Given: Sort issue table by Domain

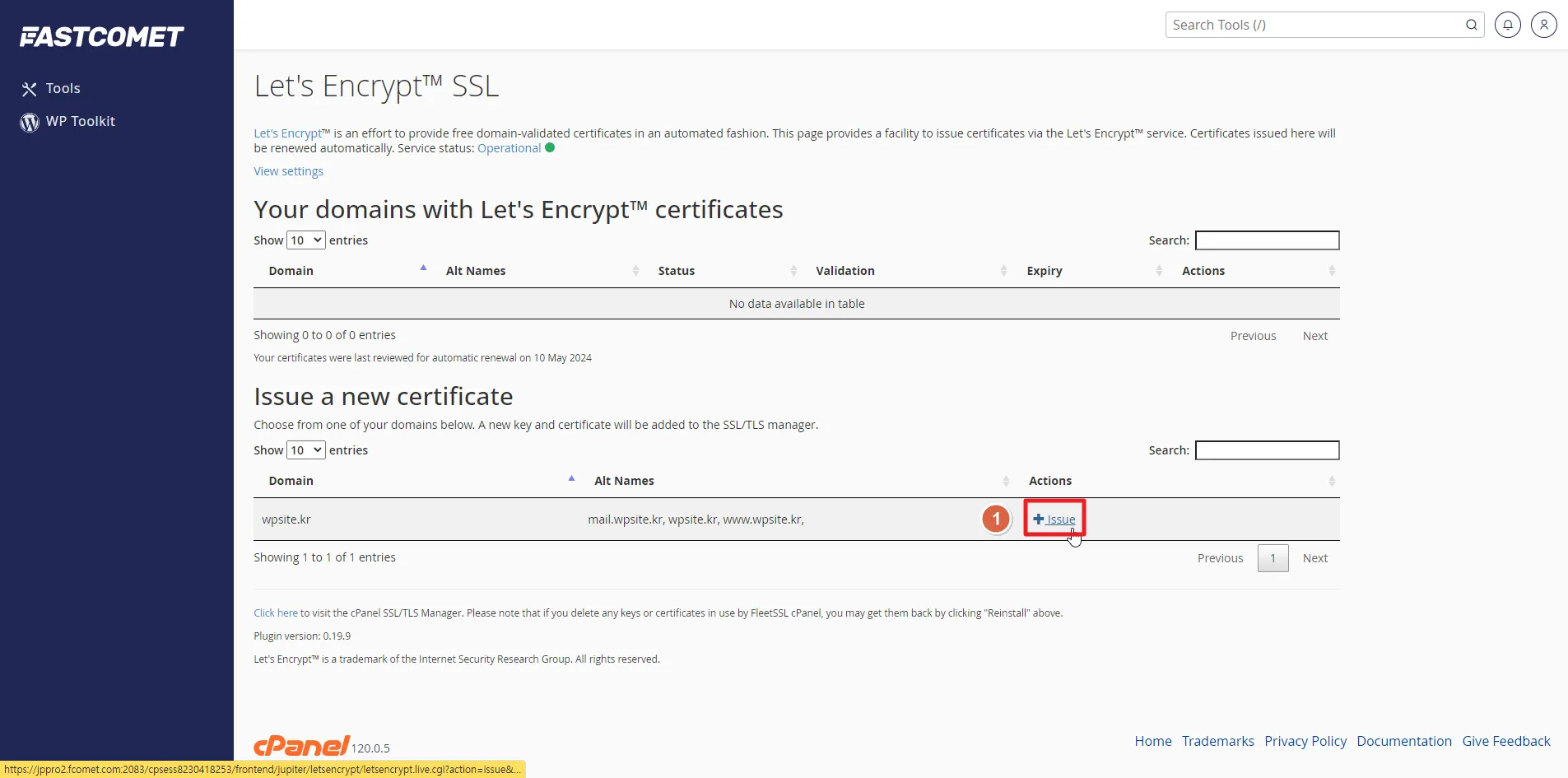Looking at the screenshot, I should pos(416,481).
